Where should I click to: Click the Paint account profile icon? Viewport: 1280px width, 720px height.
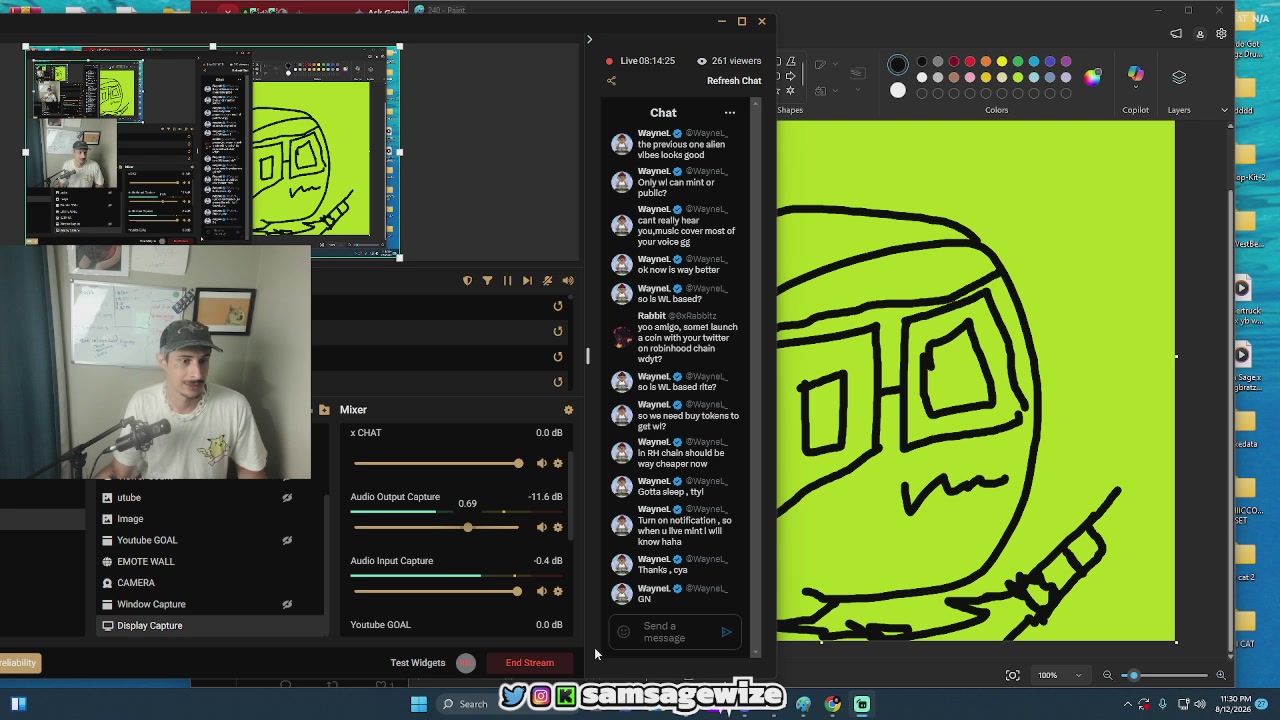click(1200, 34)
